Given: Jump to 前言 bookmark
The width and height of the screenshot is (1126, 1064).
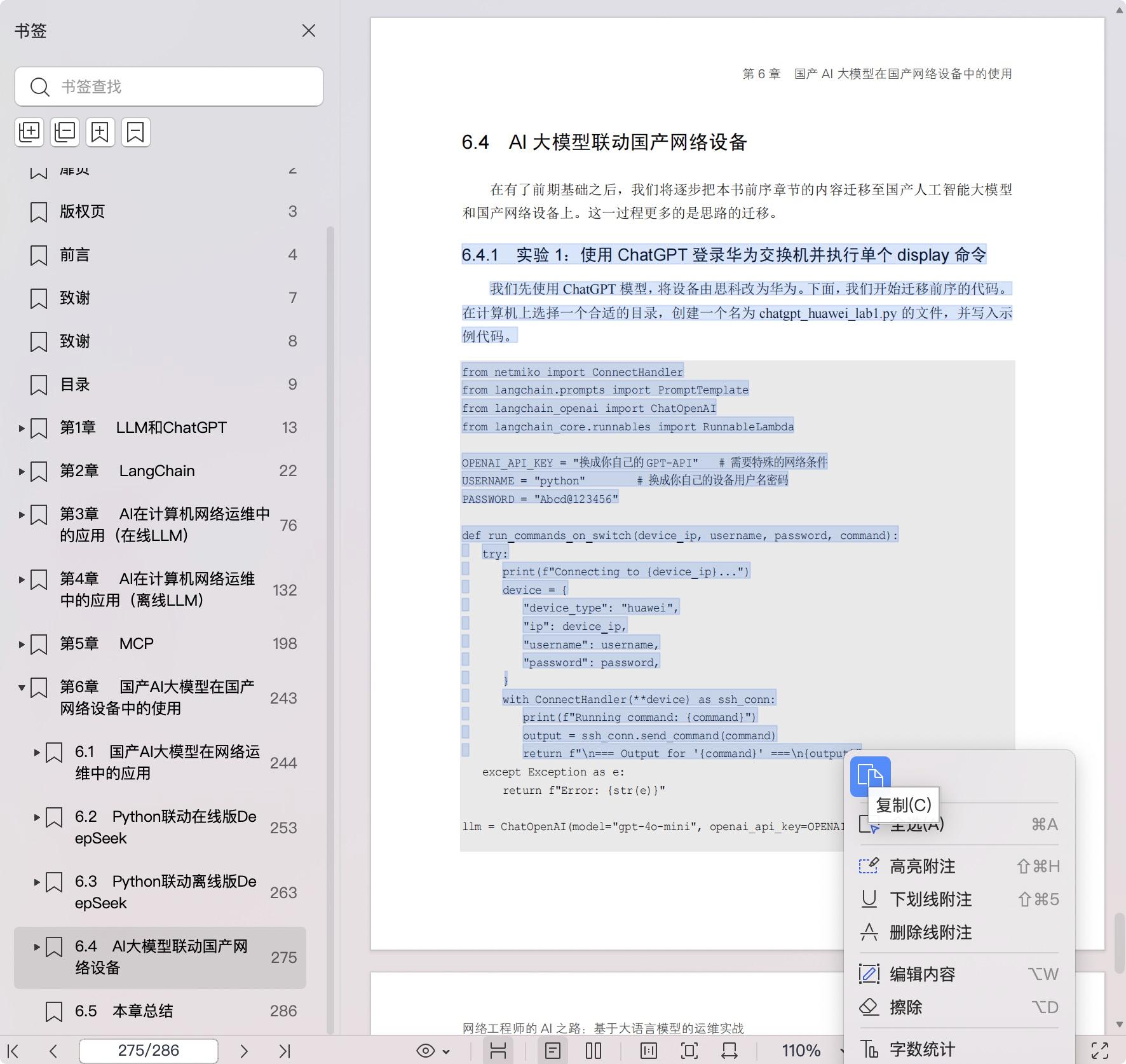Looking at the screenshot, I should [x=75, y=254].
